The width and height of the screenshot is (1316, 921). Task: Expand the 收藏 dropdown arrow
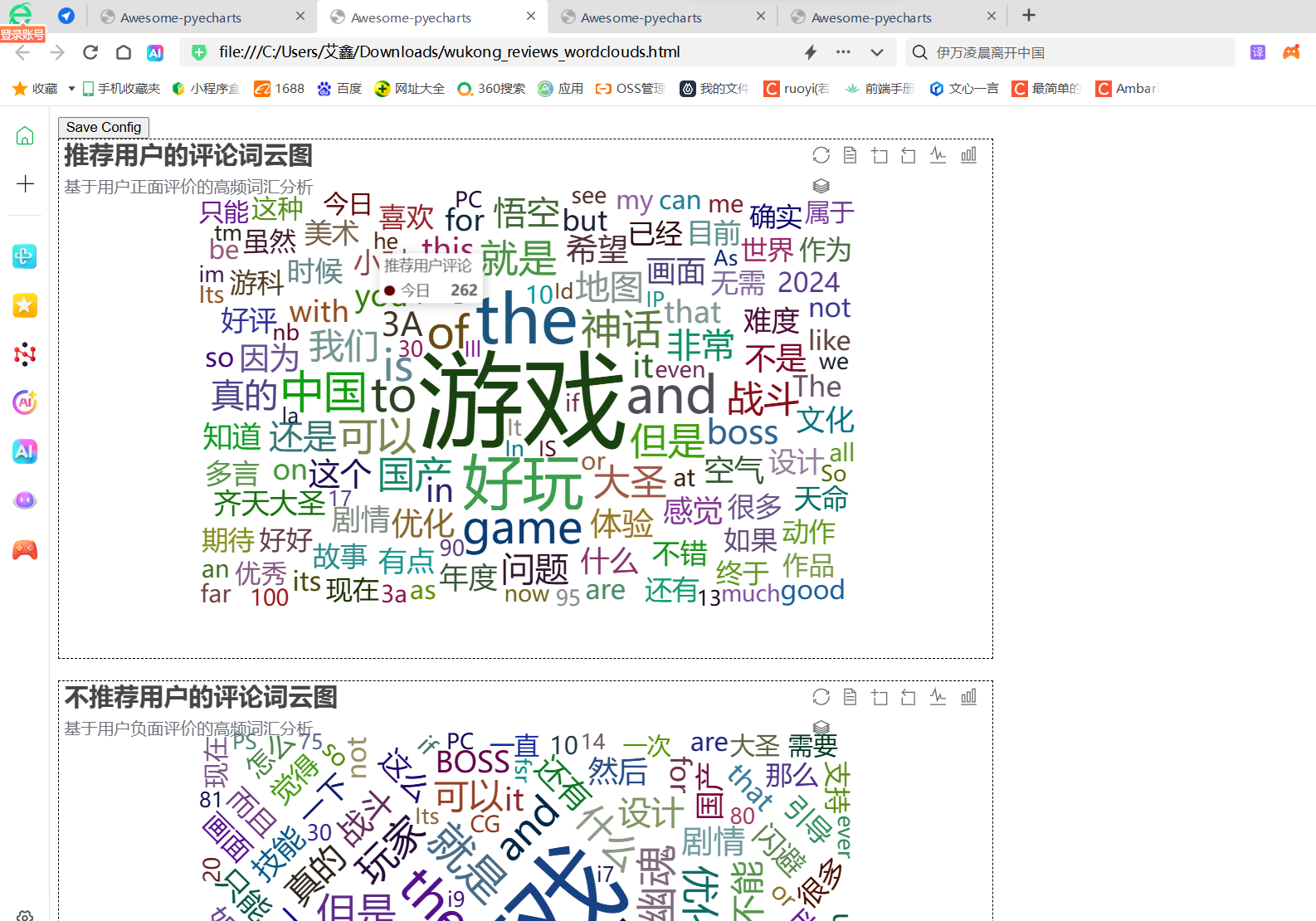pyautogui.click(x=71, y=89)
